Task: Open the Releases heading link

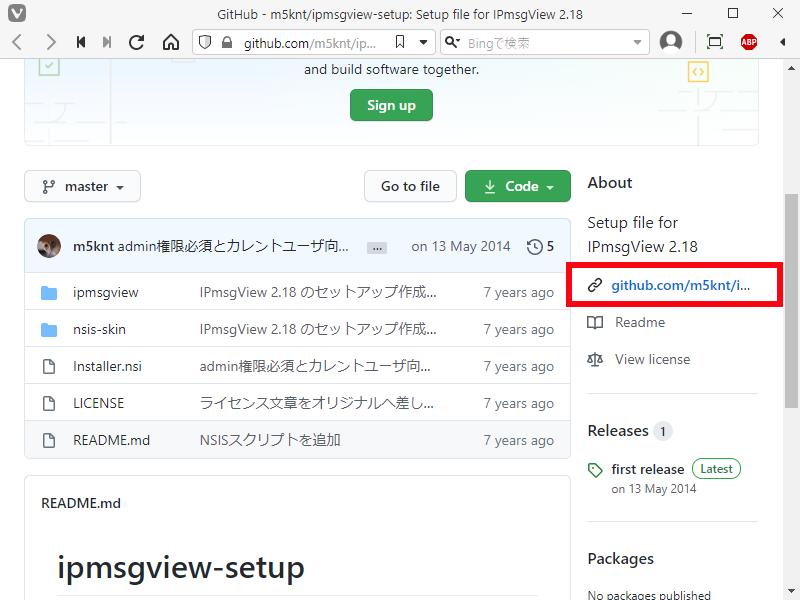Action: click(x=618, y=431)
